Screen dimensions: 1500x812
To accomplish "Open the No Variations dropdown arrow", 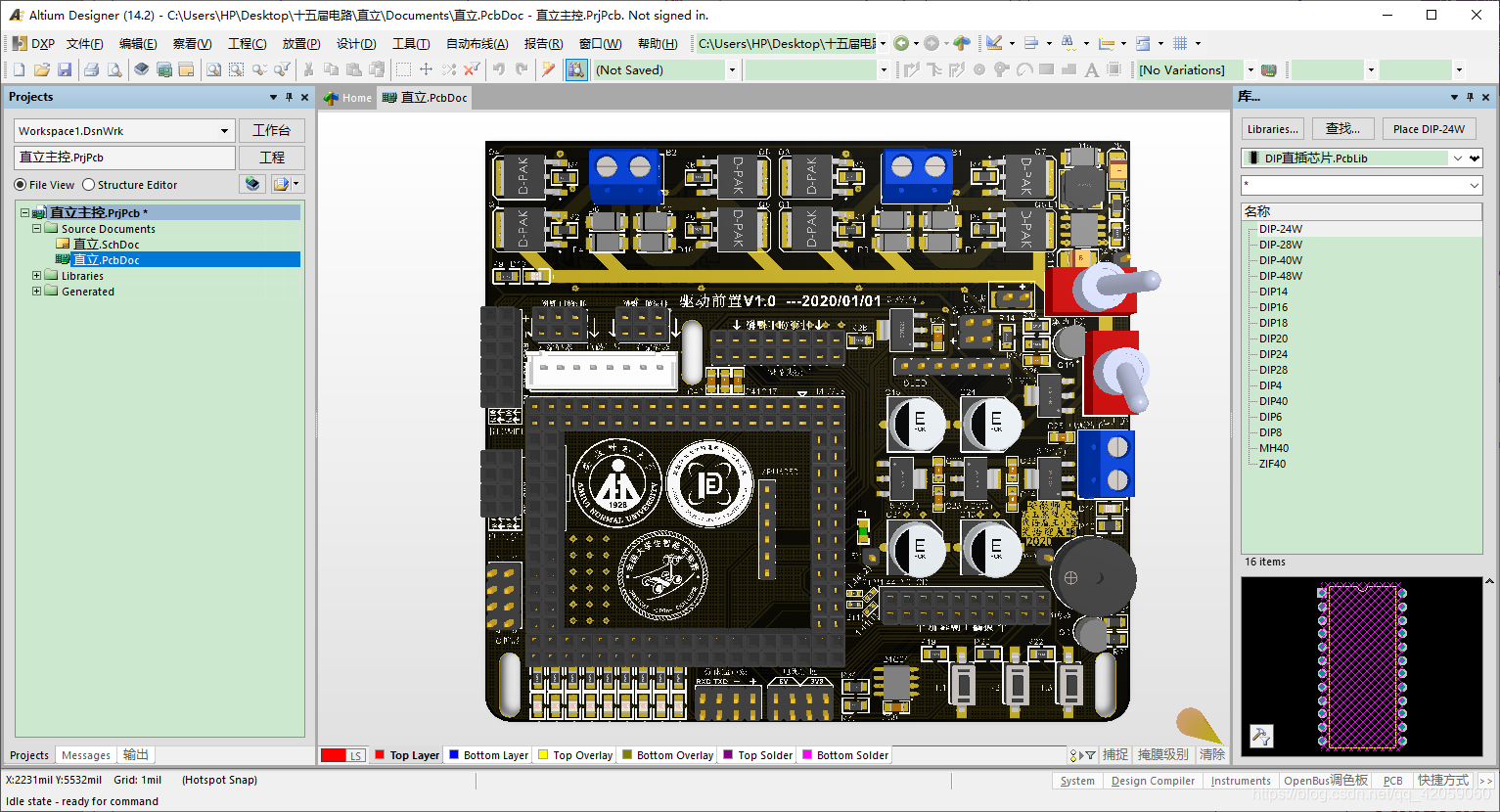I will 1250,70.
